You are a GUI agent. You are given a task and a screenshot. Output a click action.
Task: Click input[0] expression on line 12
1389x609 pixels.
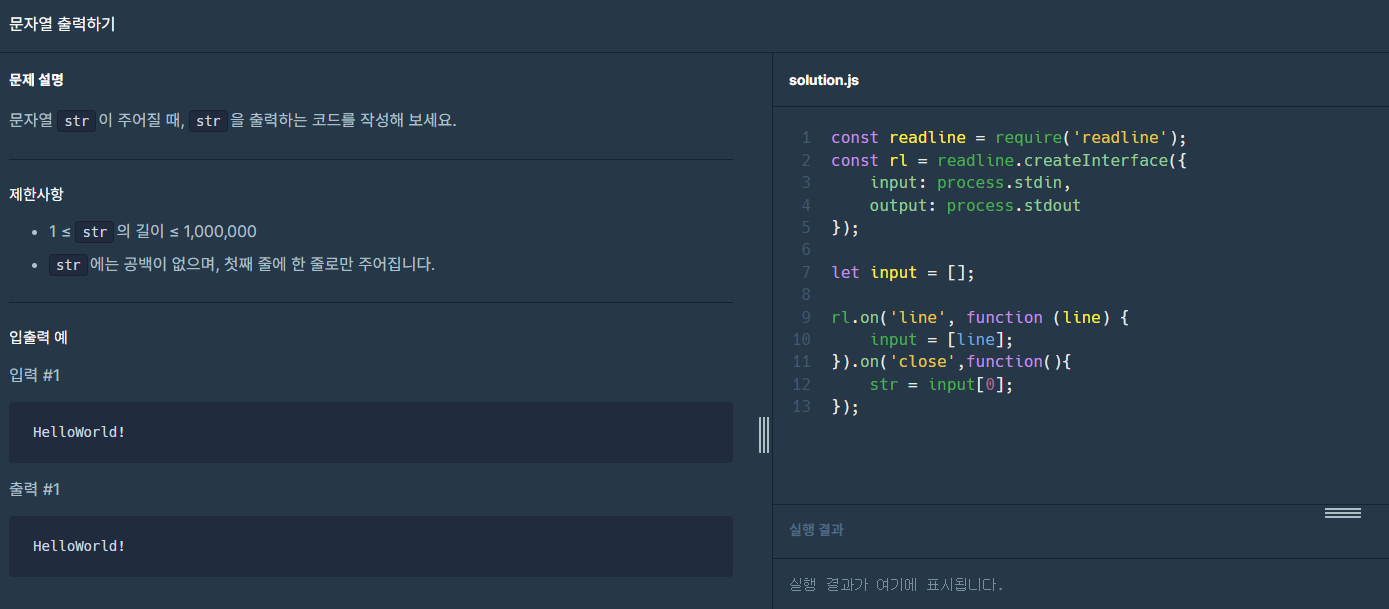967,384
